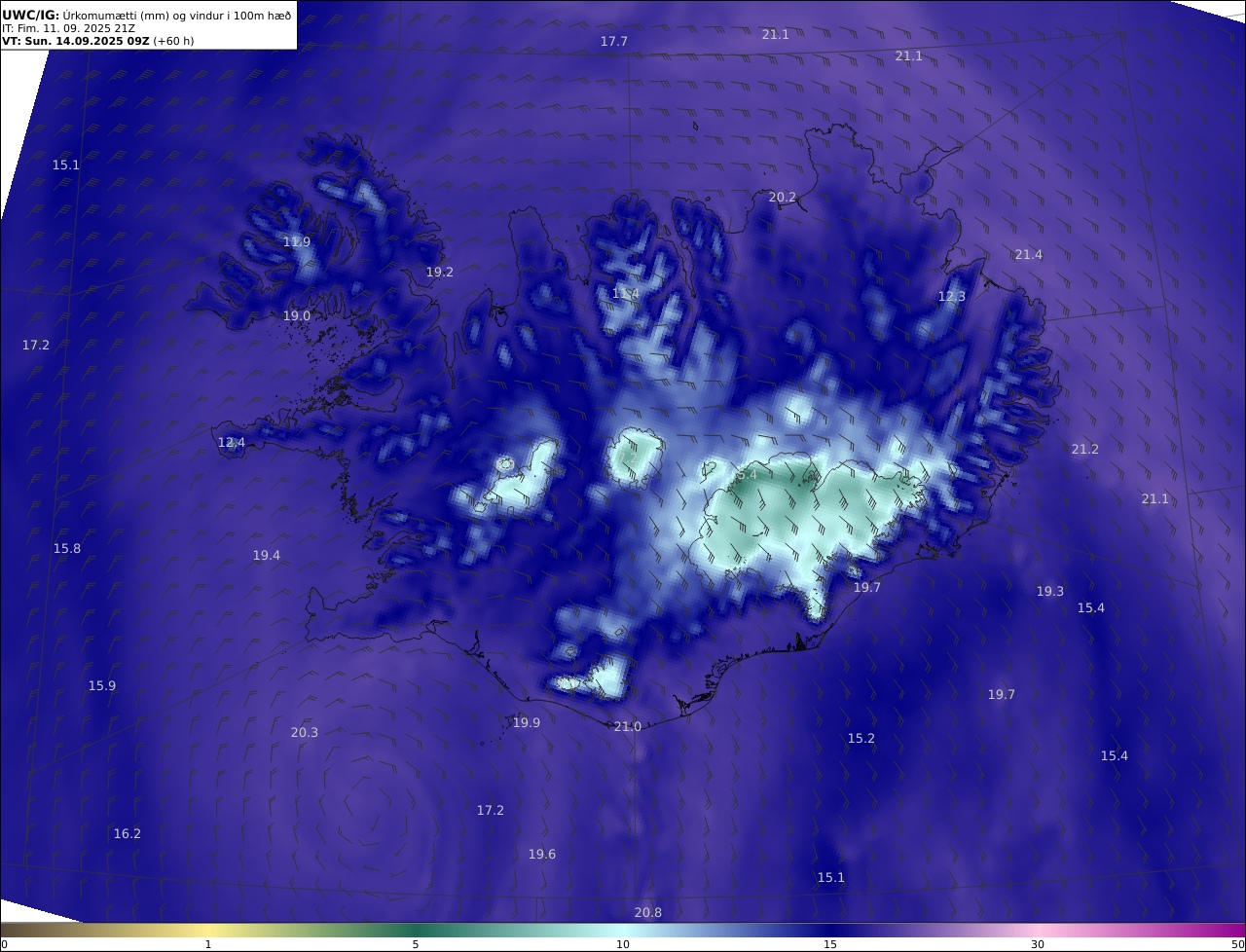Click the wind value 17.7
The height and width of the screenshot is (952, 1246).
[614, 42]
